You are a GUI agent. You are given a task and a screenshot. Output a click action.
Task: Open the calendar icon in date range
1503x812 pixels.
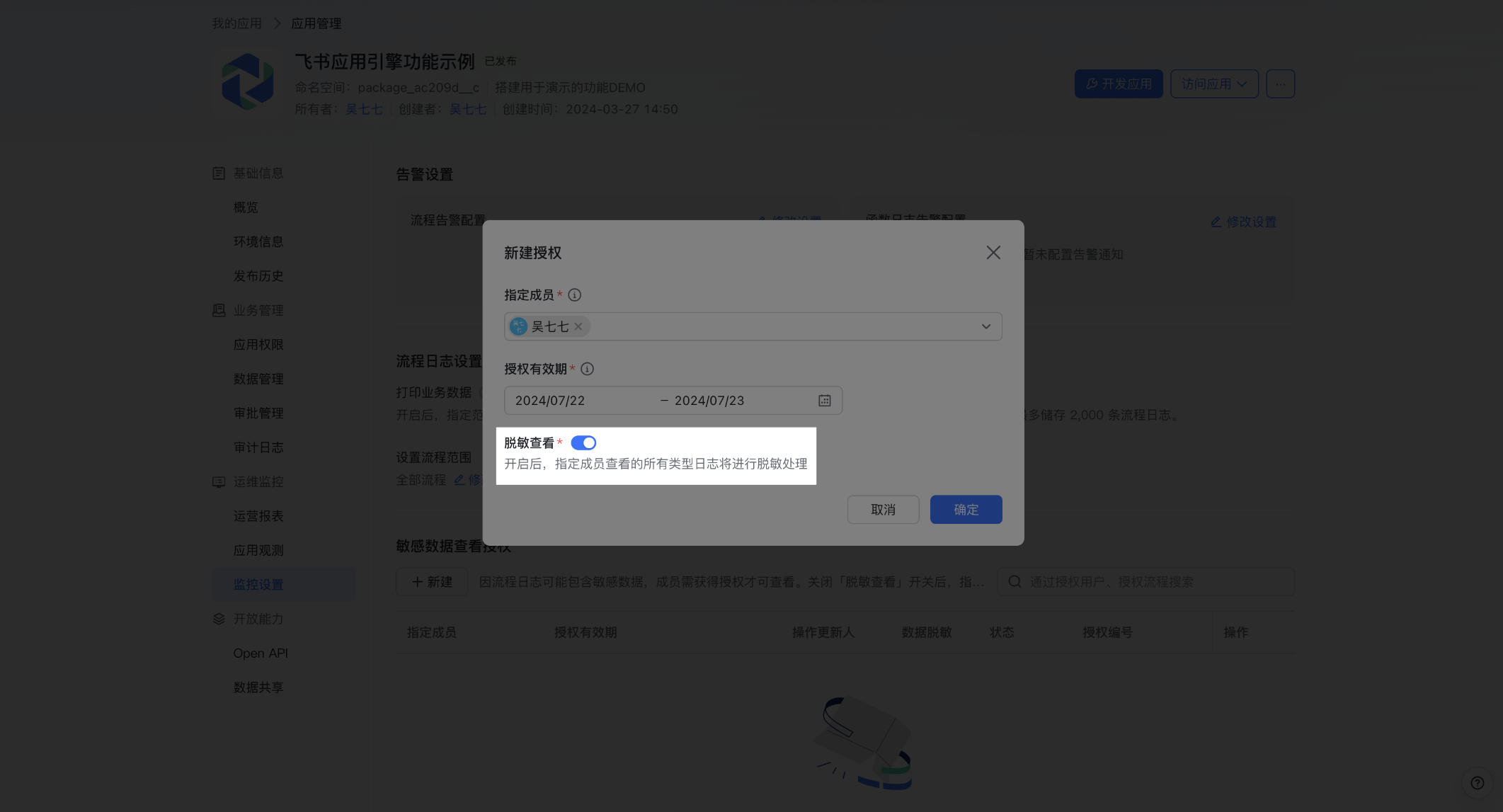tap(825, 401)
